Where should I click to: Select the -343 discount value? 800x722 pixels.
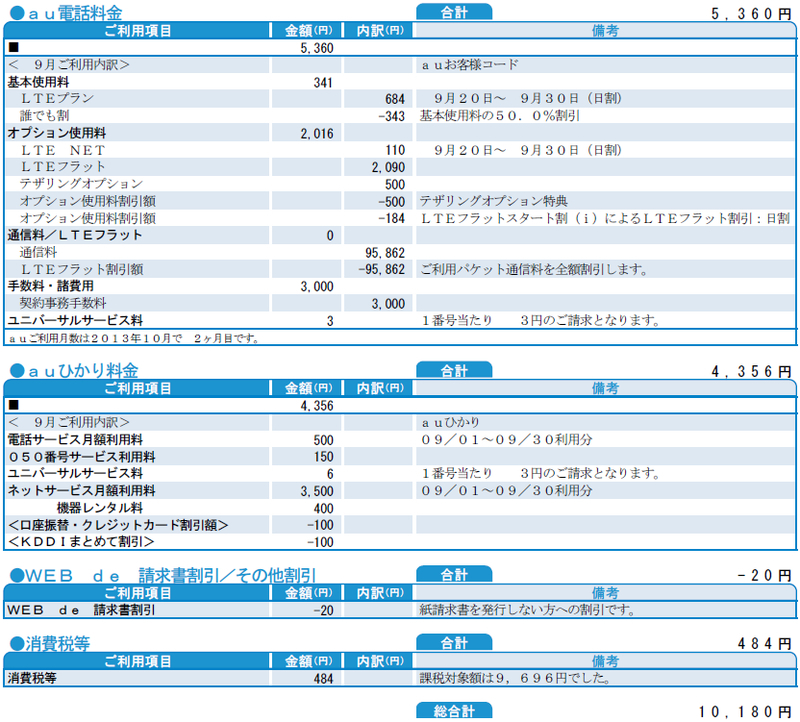click(x=391, y=116)
